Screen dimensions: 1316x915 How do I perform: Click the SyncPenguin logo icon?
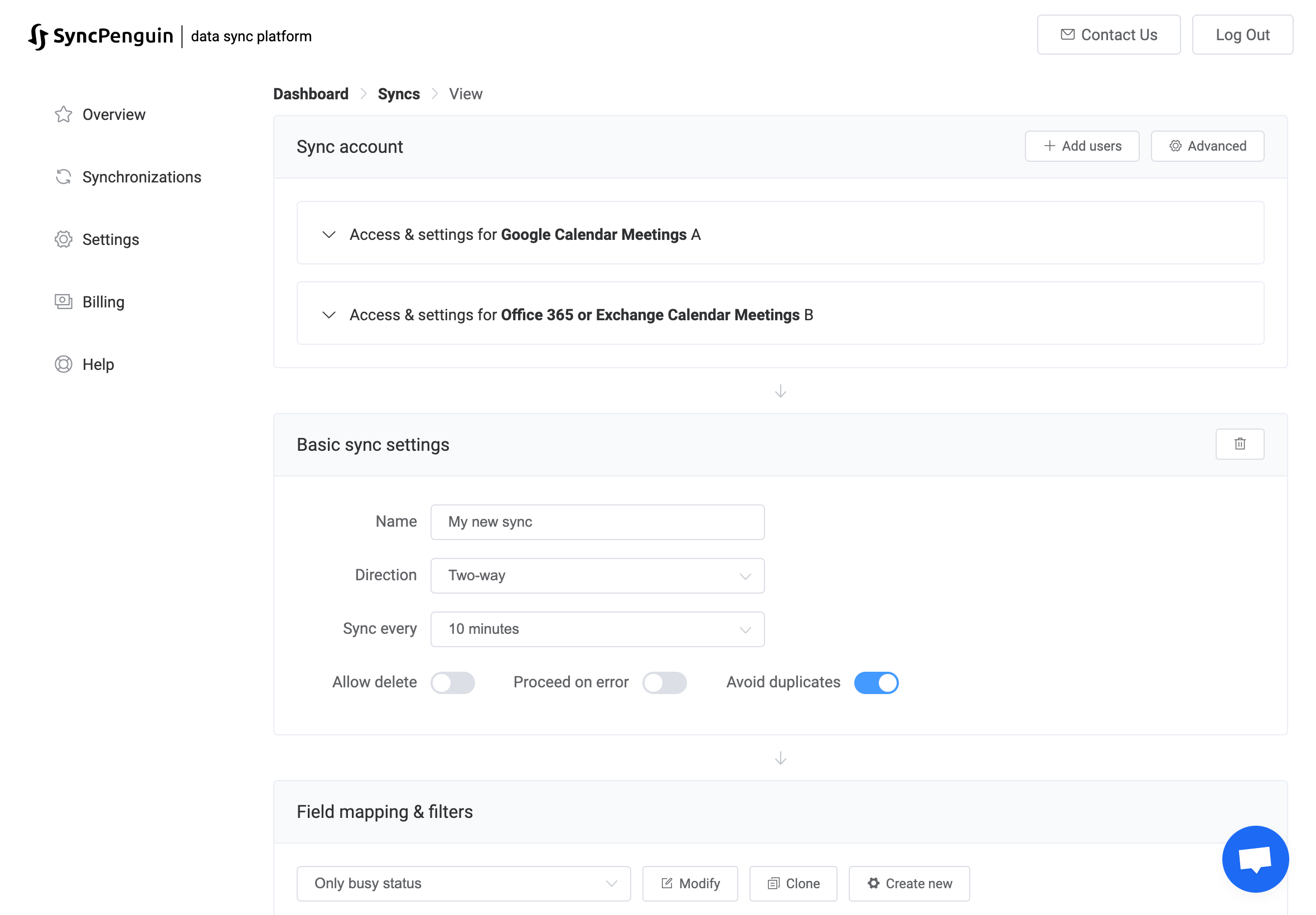pyautogui.click(x=38, y=37)
